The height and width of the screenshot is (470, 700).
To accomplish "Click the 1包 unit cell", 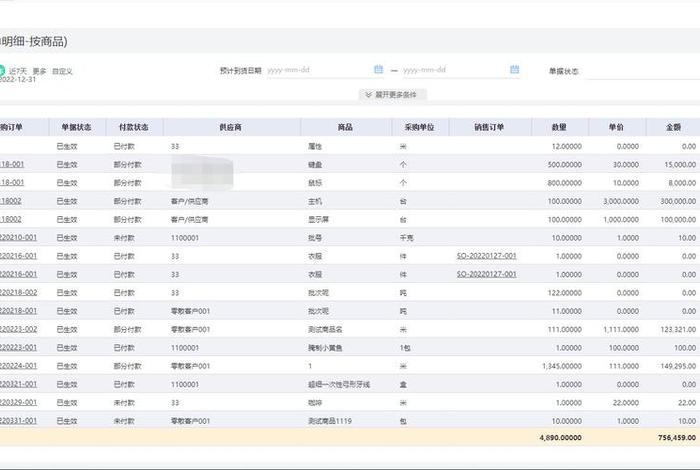I will (x=405, y=348).
